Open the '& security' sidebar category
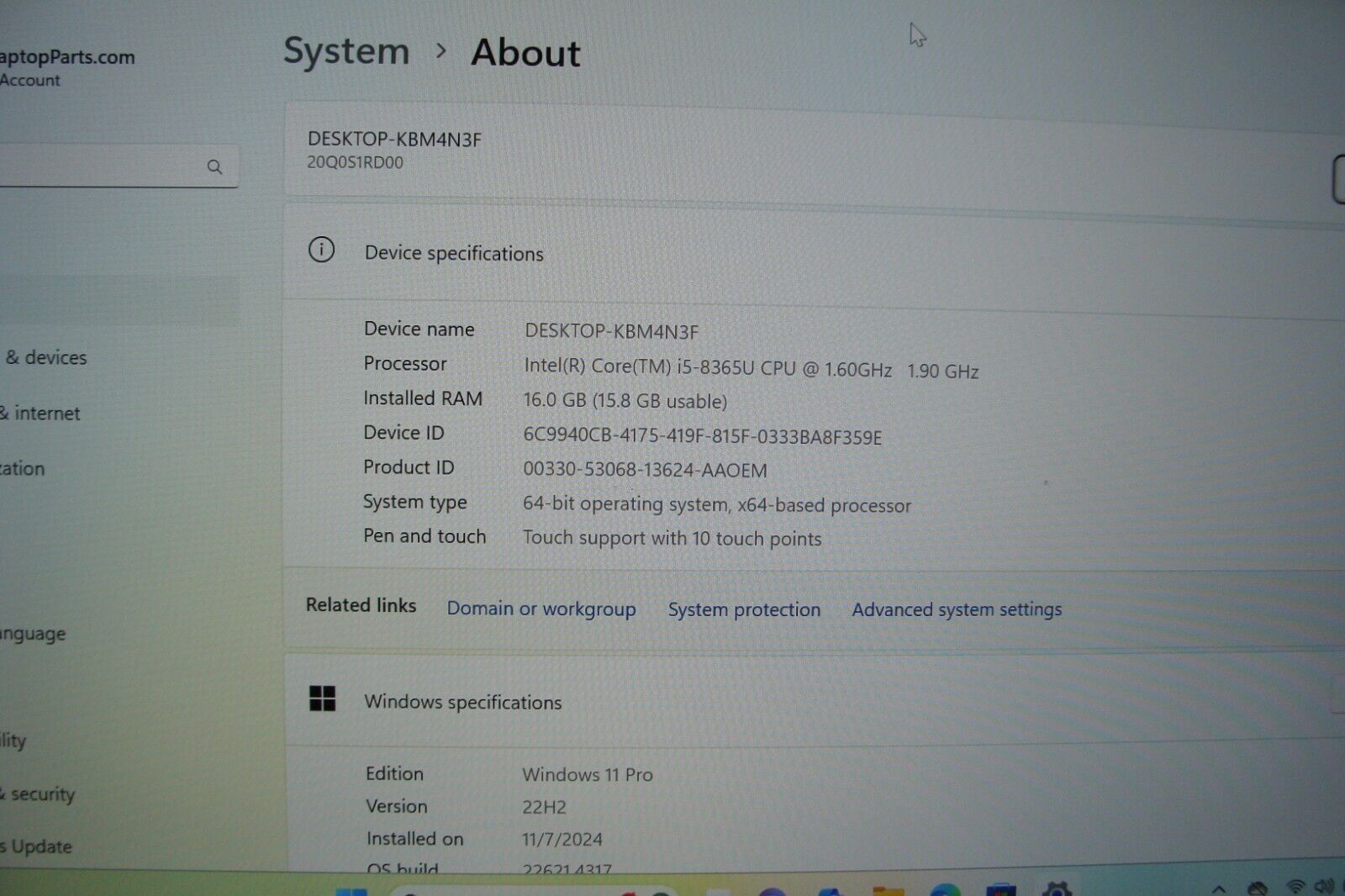 [38, 793]
